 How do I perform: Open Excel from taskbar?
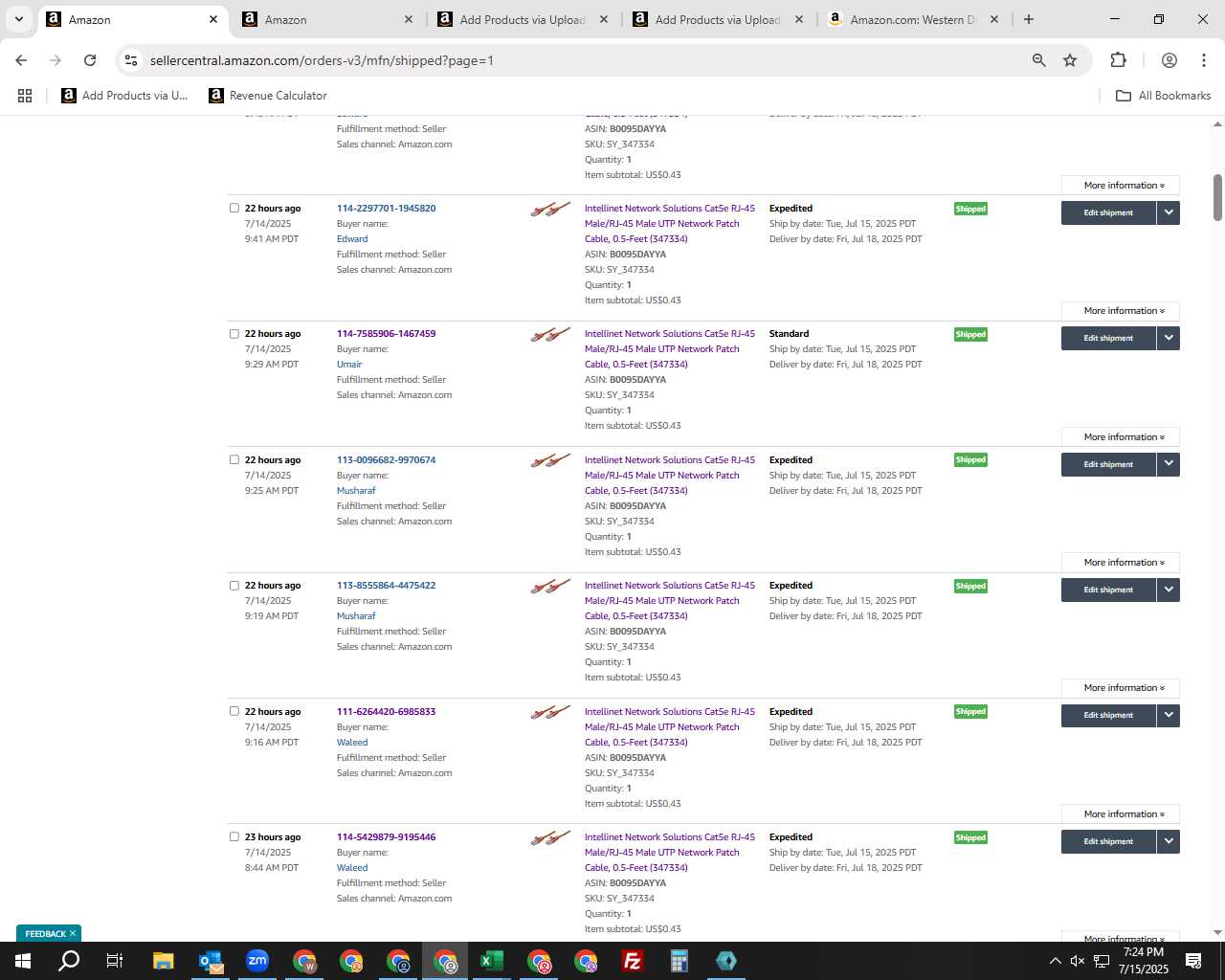492,961
